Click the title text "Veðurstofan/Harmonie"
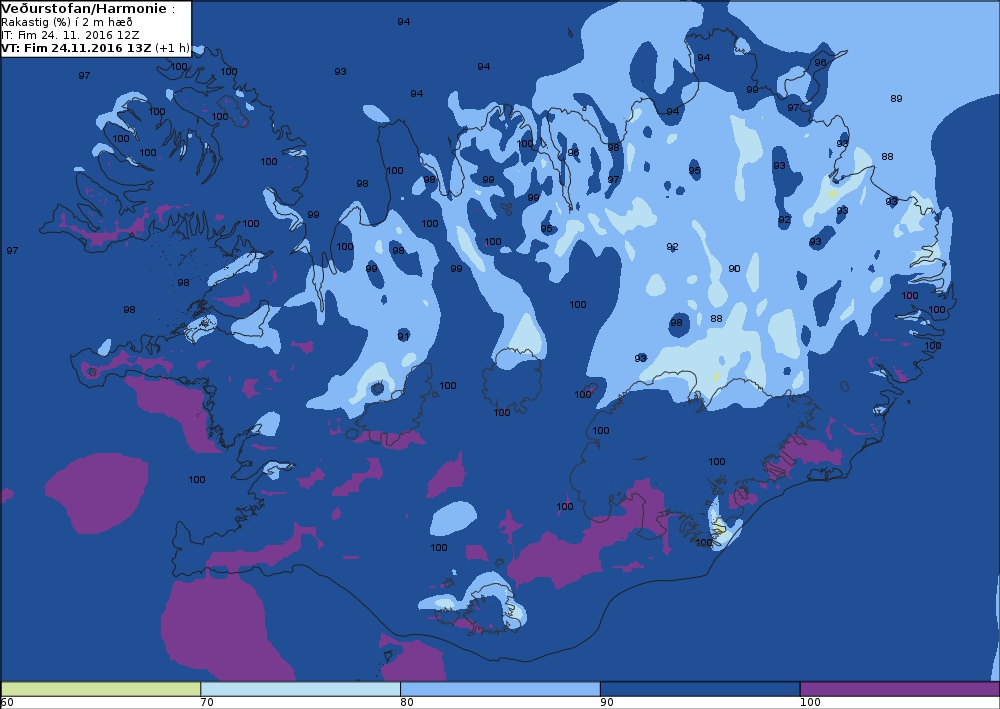The image size is (1000, 709). click(x=84, y=8)
